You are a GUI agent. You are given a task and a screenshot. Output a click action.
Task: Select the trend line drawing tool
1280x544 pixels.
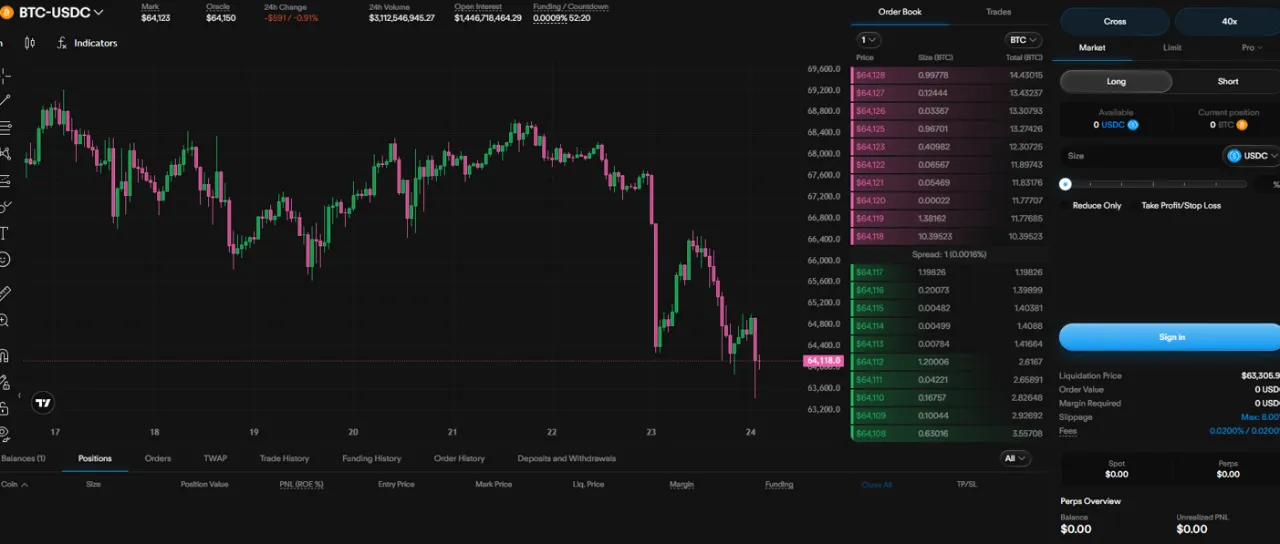4,100
